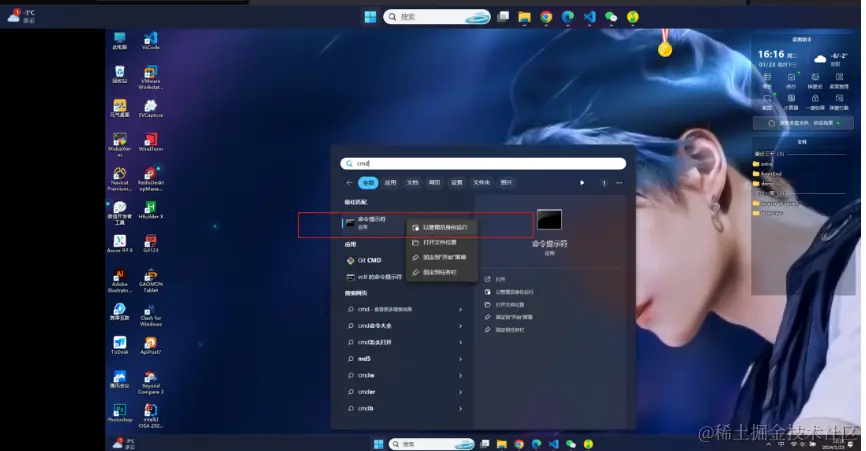Launch HBuilder X from the desktop
Screen dimensions: 866x451
point(151,210)
